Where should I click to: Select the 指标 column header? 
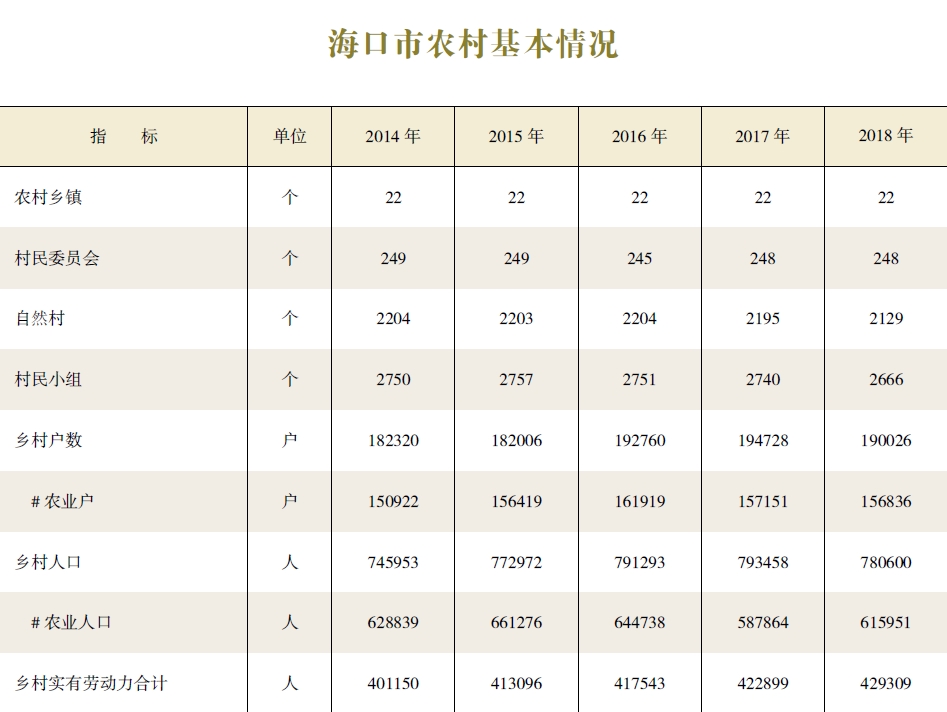click(124, 136)
